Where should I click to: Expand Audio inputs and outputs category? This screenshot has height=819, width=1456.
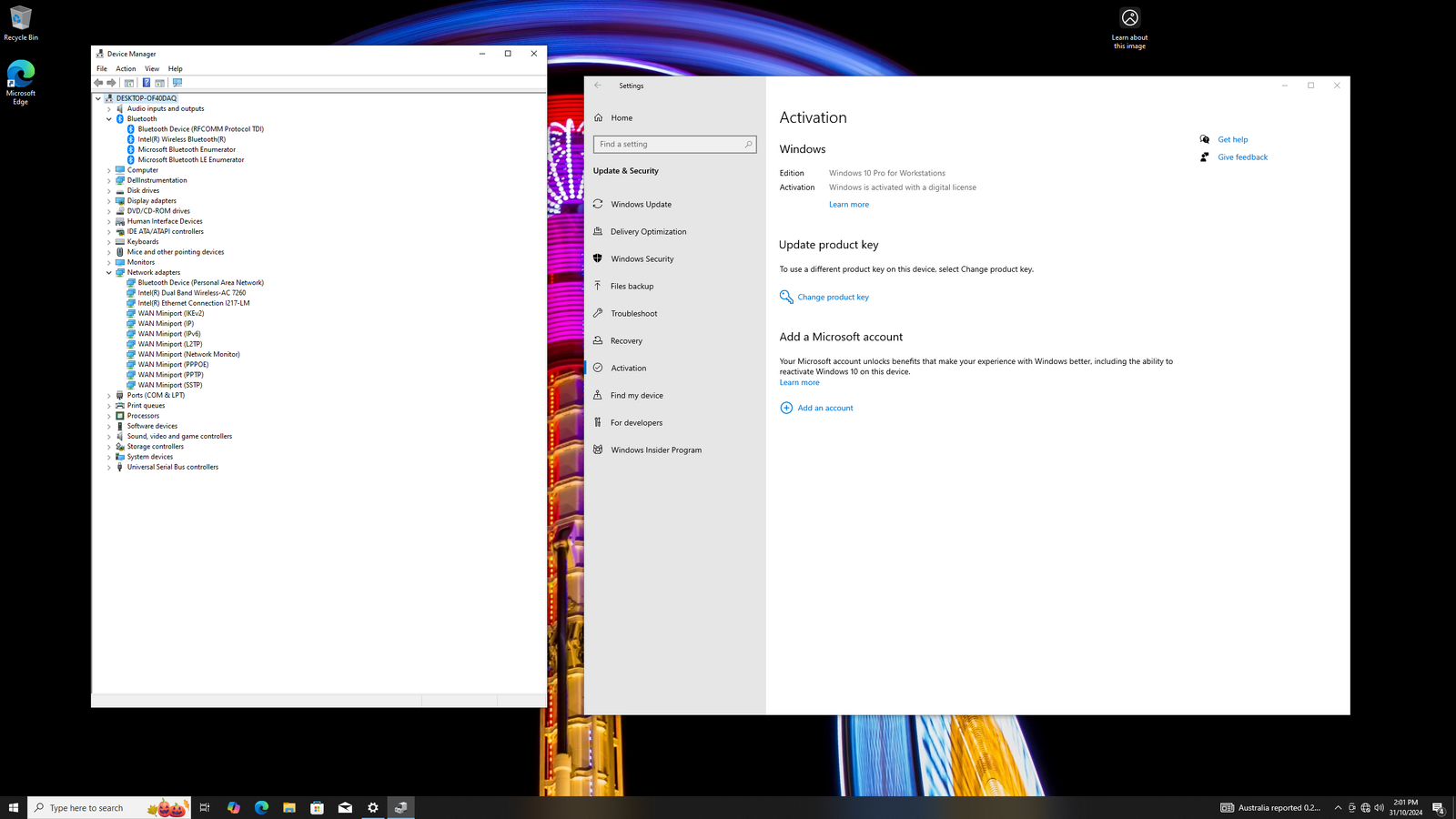pyautogui.click(x=109, y=109)
